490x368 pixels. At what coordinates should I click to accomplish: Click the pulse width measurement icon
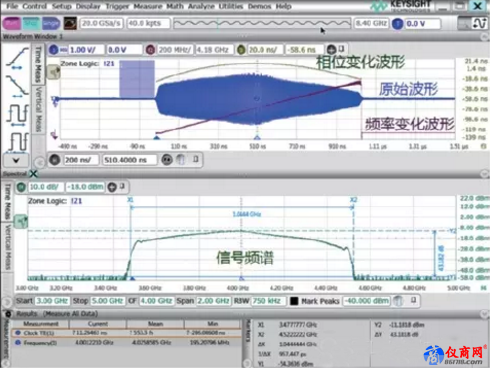point(17,142)
